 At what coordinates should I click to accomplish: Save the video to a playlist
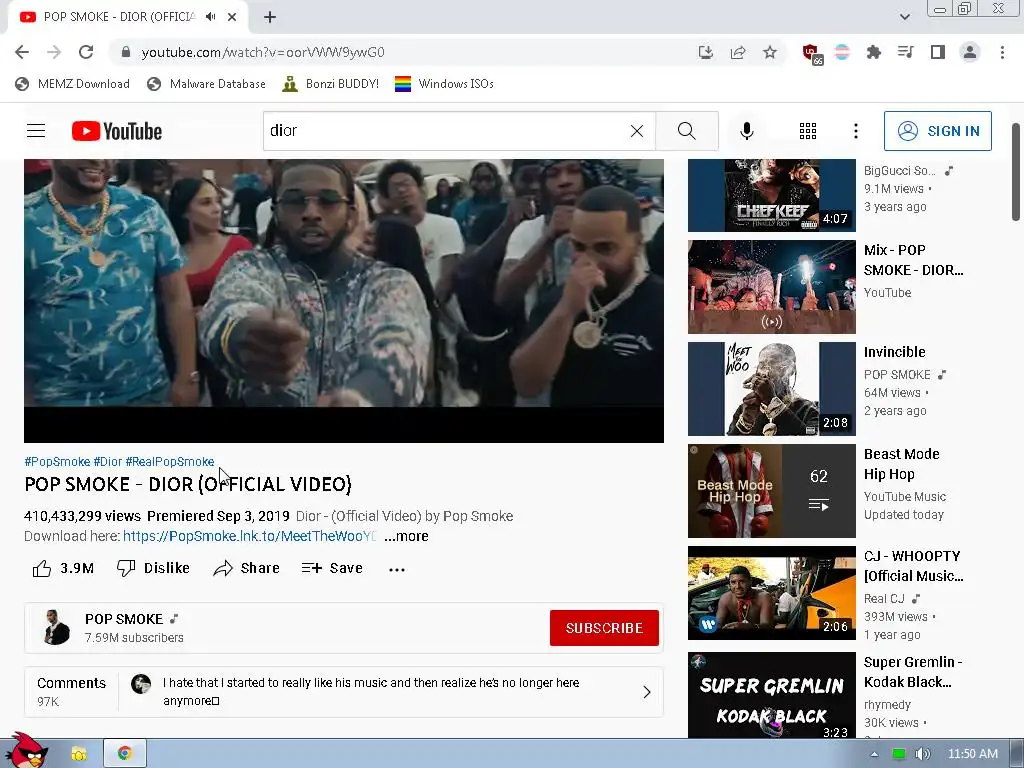(332, 568)
